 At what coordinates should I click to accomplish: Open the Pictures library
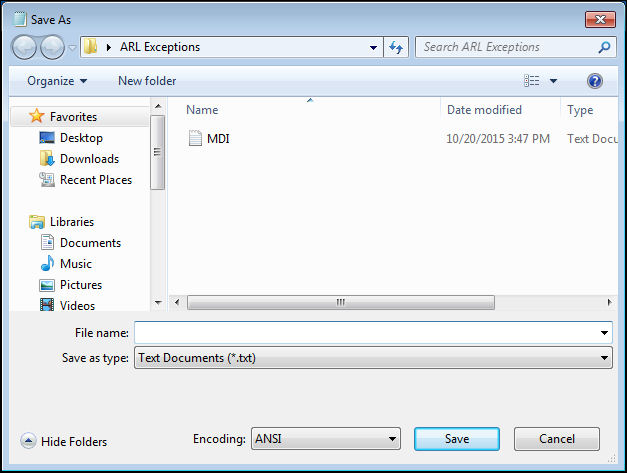pyautogui.click(x=81, y=285)
